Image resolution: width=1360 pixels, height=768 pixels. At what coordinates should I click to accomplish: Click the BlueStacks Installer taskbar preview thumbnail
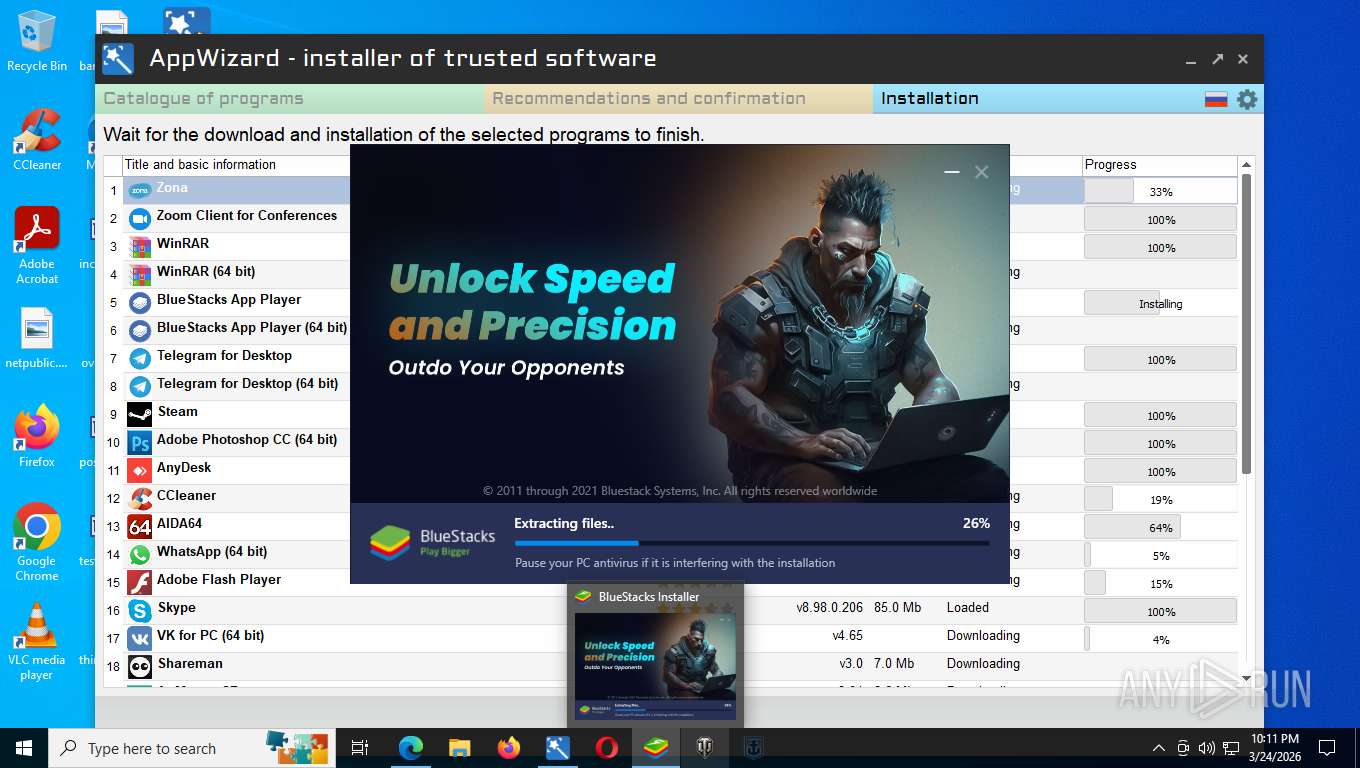coord(655,666)
